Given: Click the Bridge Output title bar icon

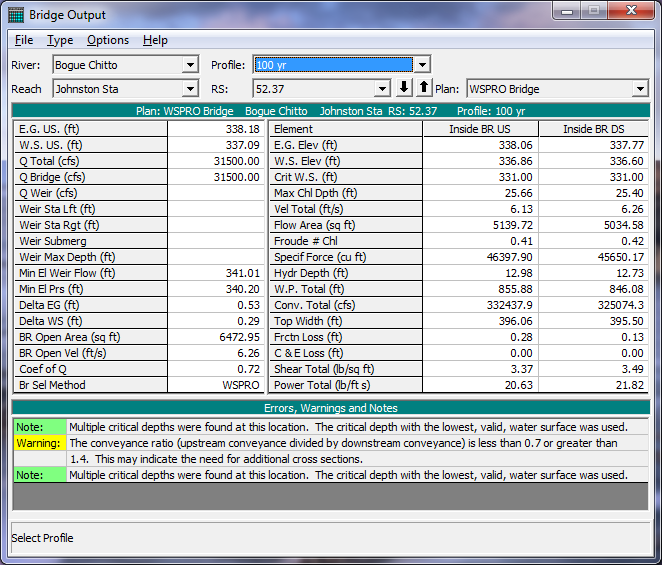Looking at the screenshot, I should coord(16,15).
